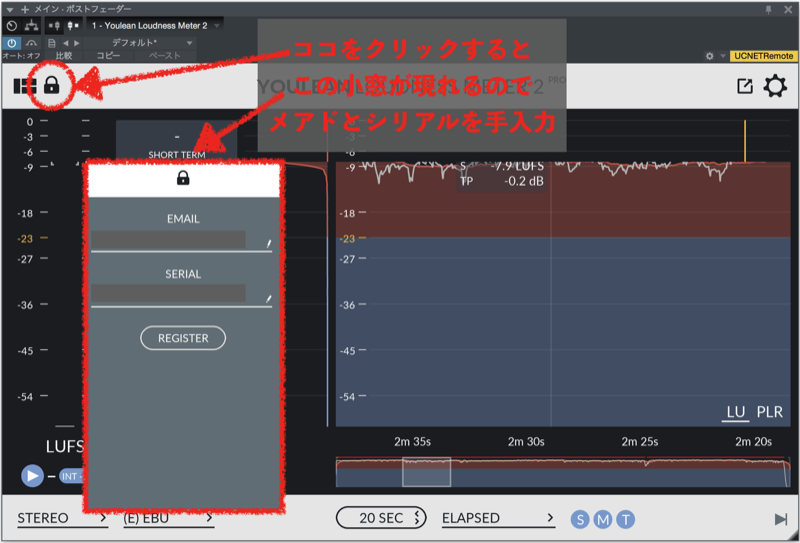Open the デフォルト preset dropdown
800x543 pixels.
pos(139,43)
